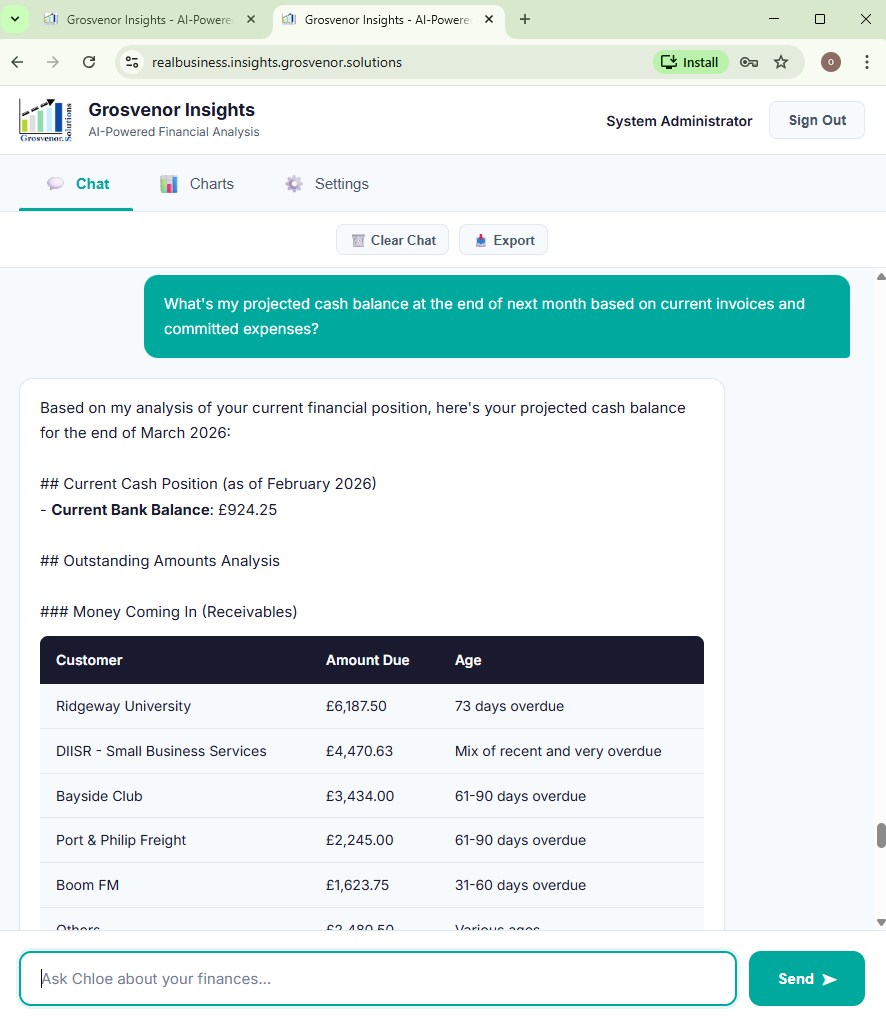Click the Export button
The image size is (886, 1025).
pyautogui.click(x=503, y=240)
